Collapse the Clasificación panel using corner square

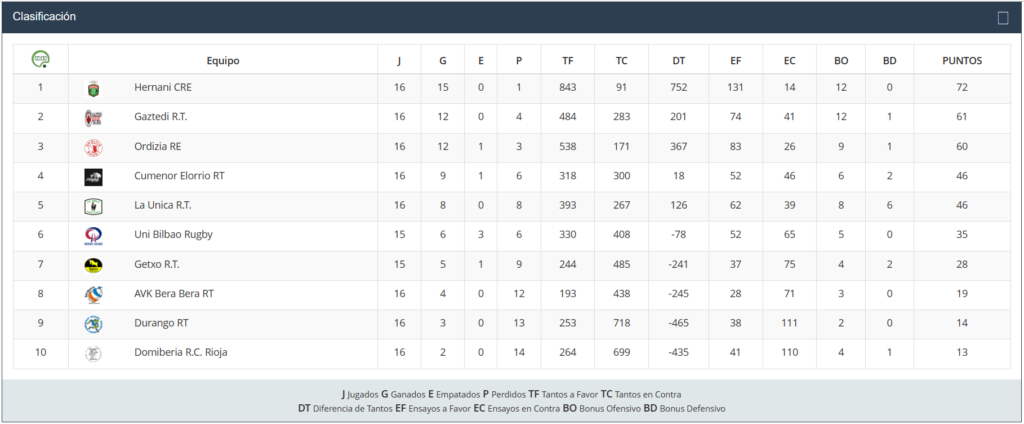point(1003,17)
